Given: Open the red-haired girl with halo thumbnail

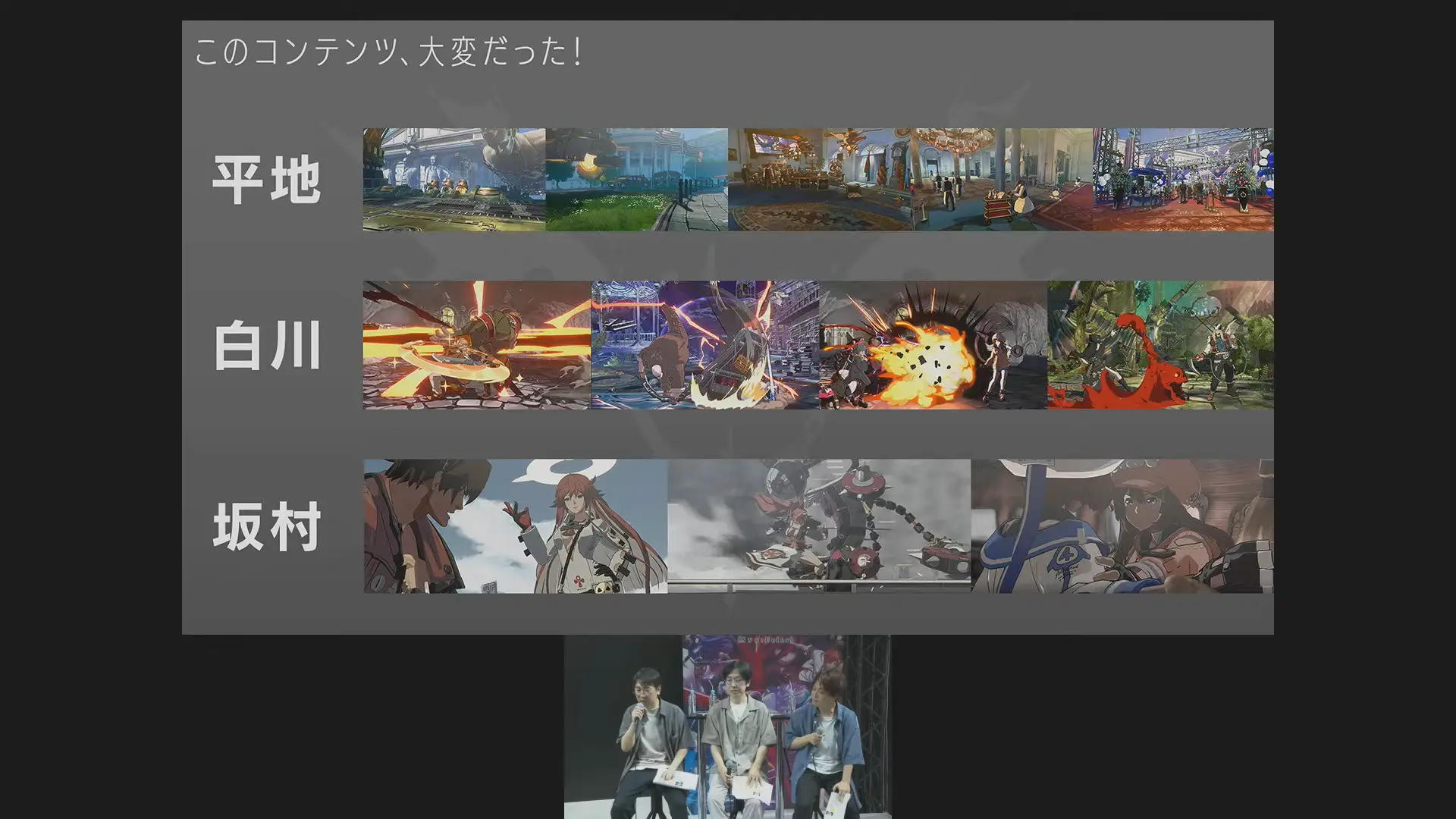Looking at the screenshot, I should (515, 526).
